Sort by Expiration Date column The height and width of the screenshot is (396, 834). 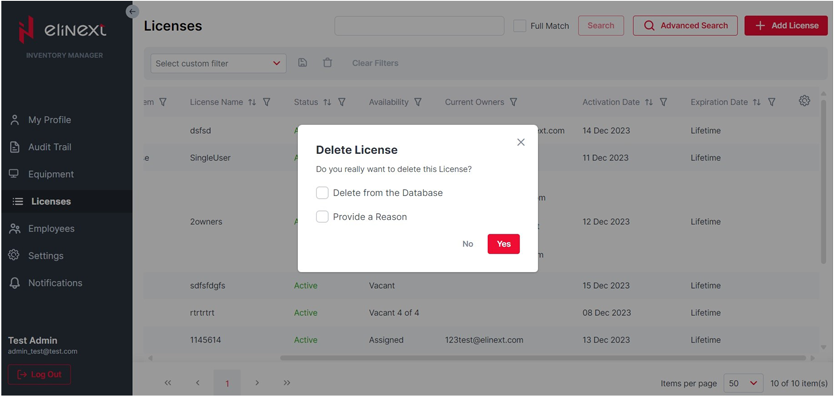[757, 102]
